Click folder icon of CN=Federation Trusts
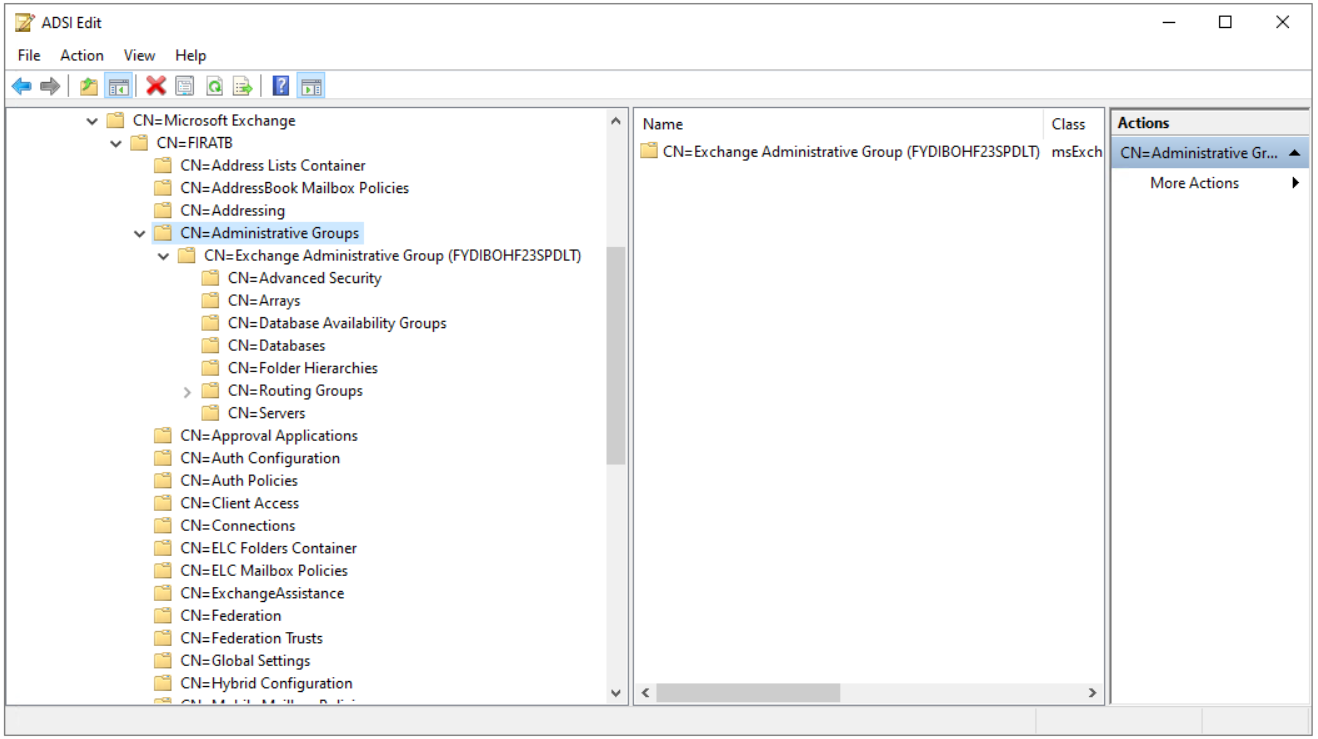1318x739 pixels. pyautogui.click(x=163, y=638)
